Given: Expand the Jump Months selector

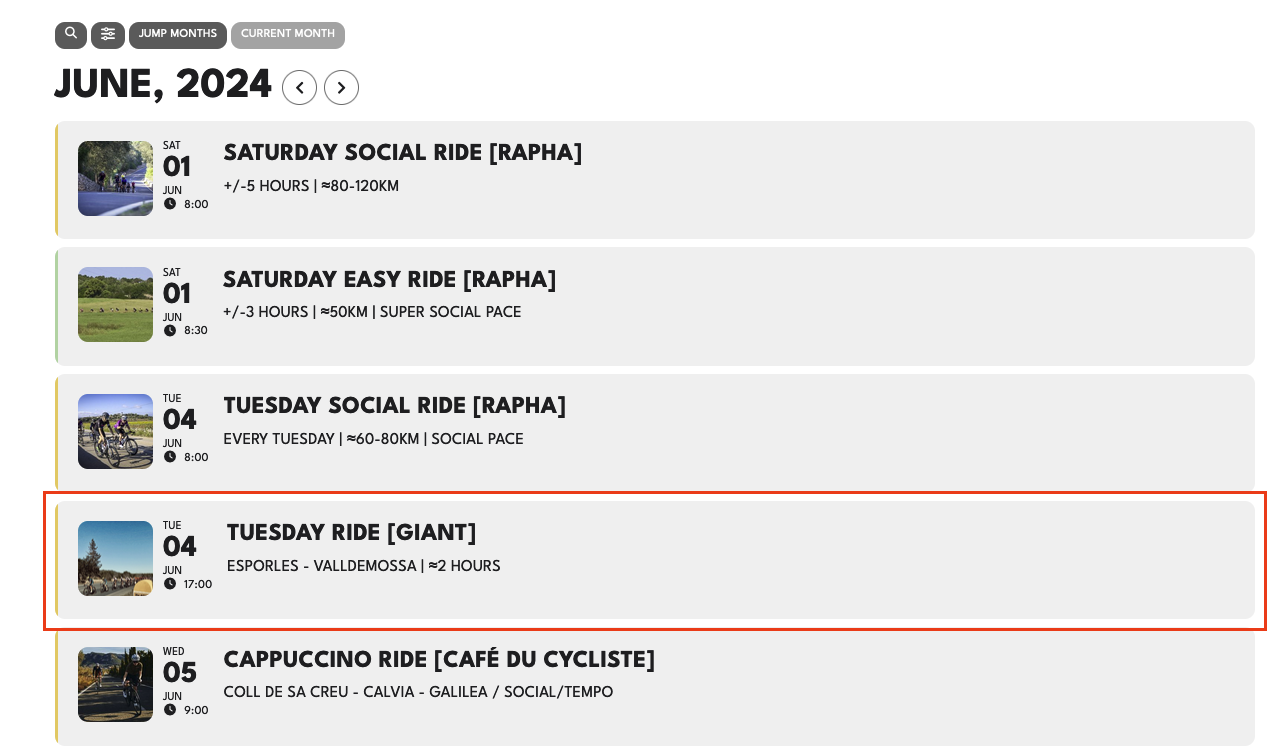Looking at the screenshot, I should (178, 35).
